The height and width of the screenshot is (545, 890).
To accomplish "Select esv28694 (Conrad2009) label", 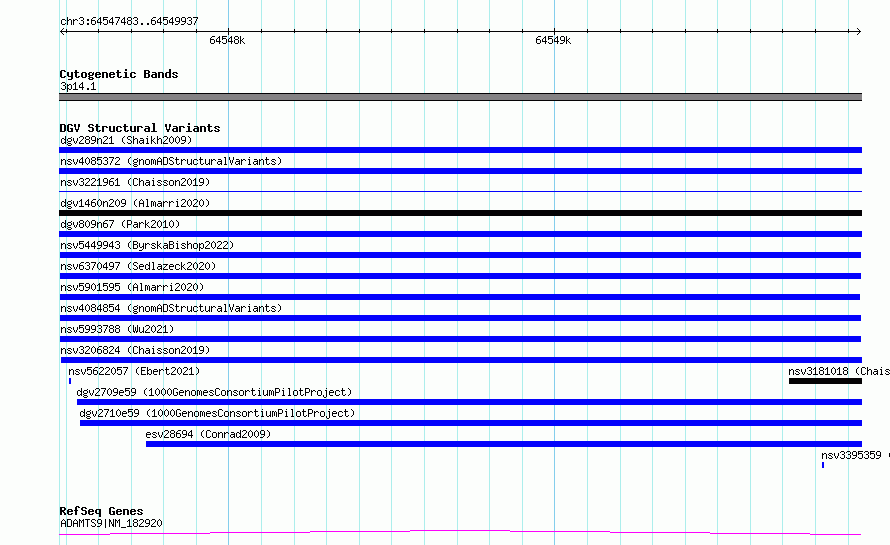I will (x=208, y=434).
